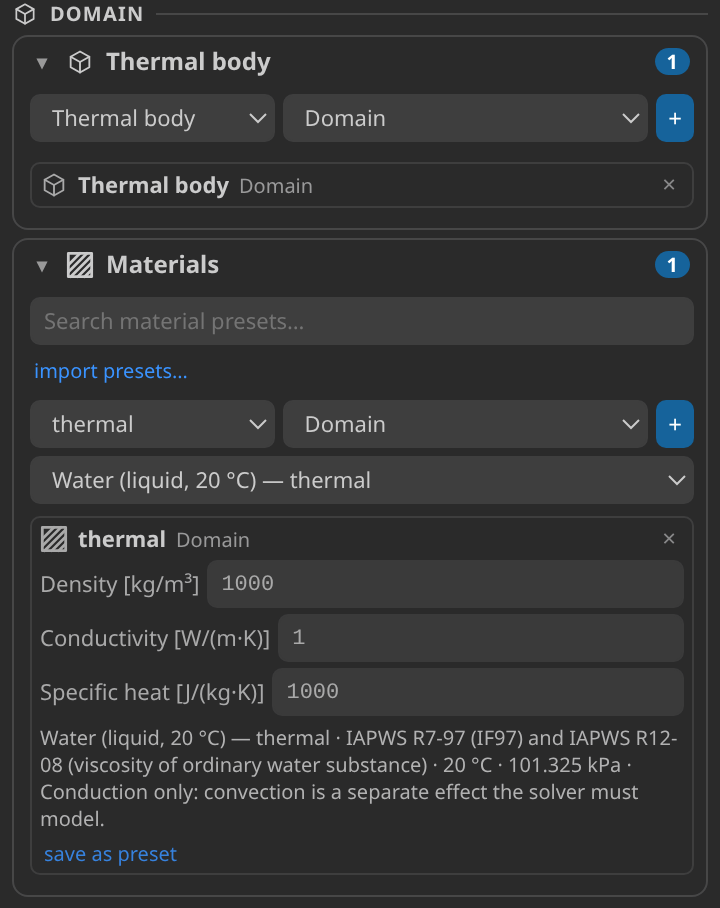Click the hatched Materials section icon
This screenshot has width=720, height=908.
click(x=80, y=265)
